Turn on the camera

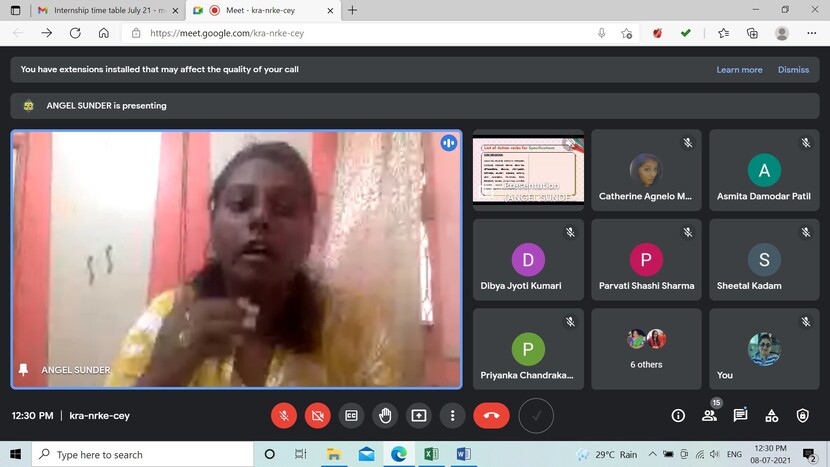pos(318,415)
